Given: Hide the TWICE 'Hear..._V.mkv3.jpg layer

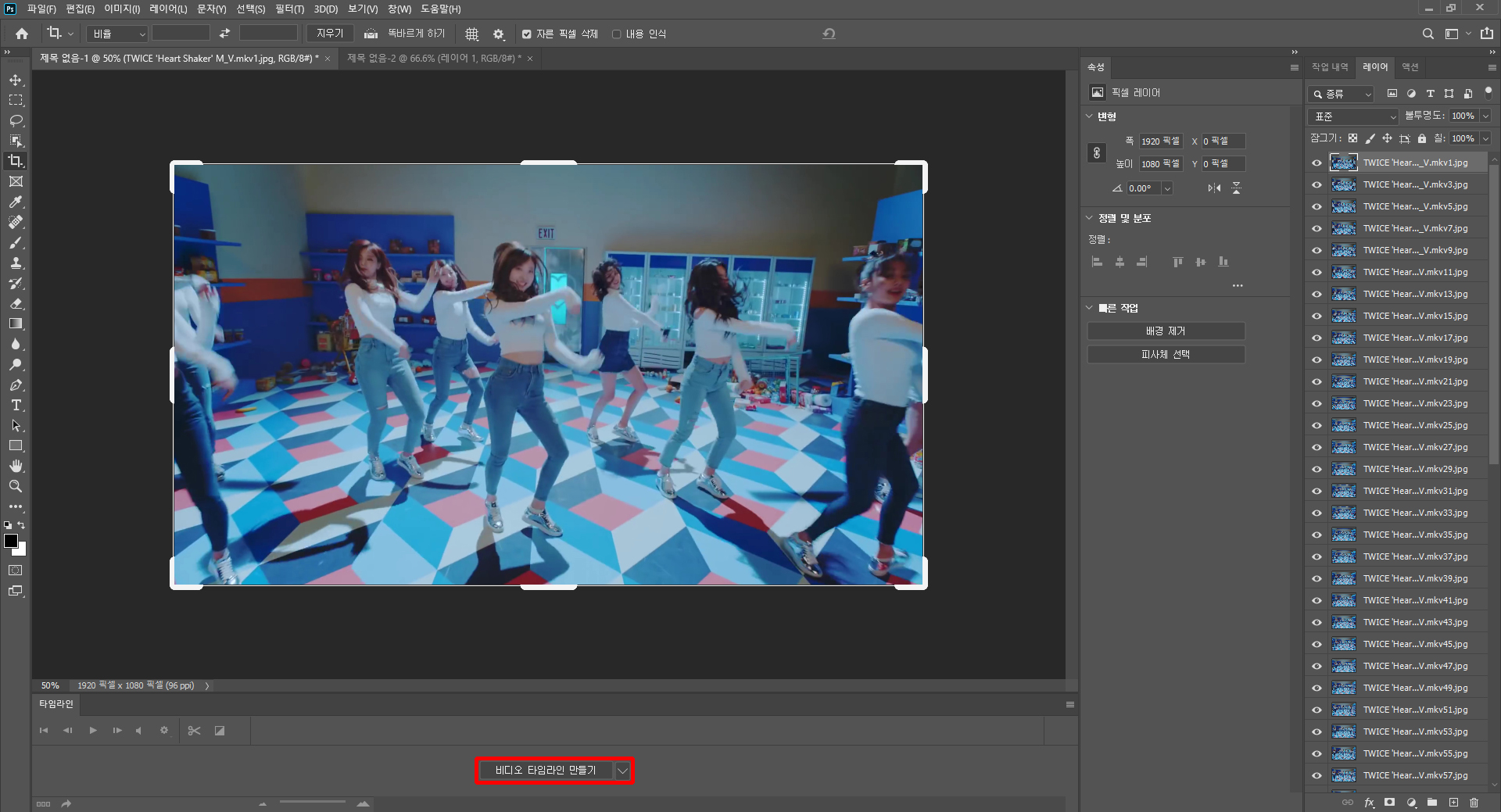Looking at the screenshot, I should point(1317,184).
